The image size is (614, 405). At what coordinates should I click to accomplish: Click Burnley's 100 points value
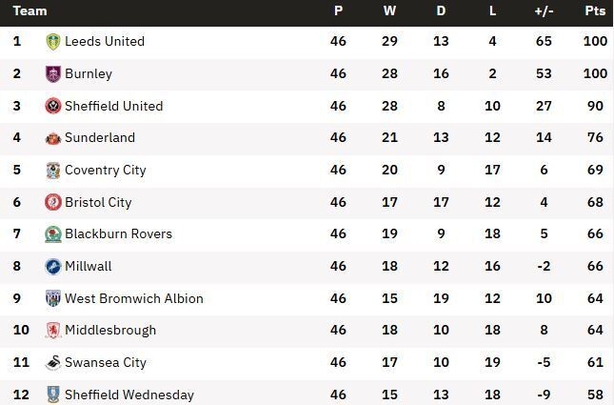(x=595, y=73)
